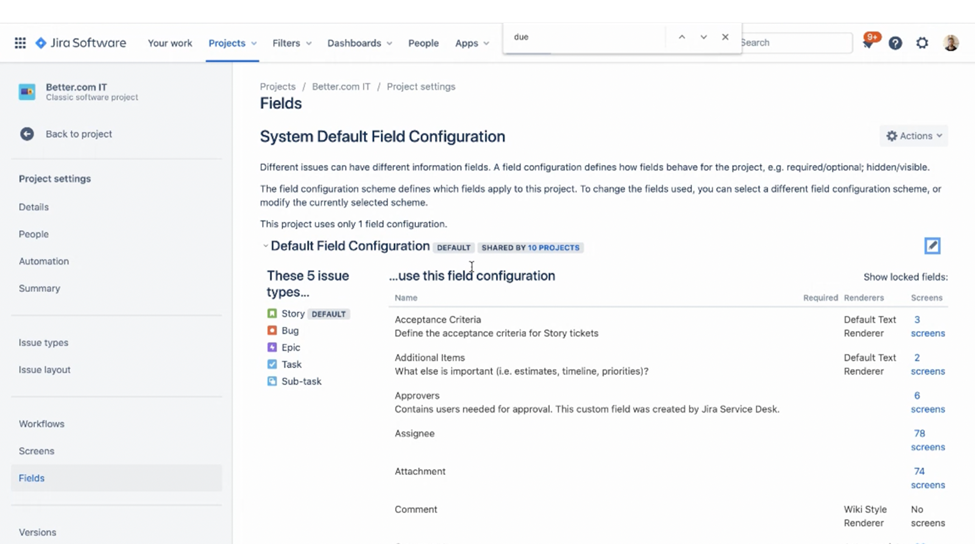Viewport: 975px width, 544px height.
Task: Click the Better.com IT project avatar
Action: point(27,92)
